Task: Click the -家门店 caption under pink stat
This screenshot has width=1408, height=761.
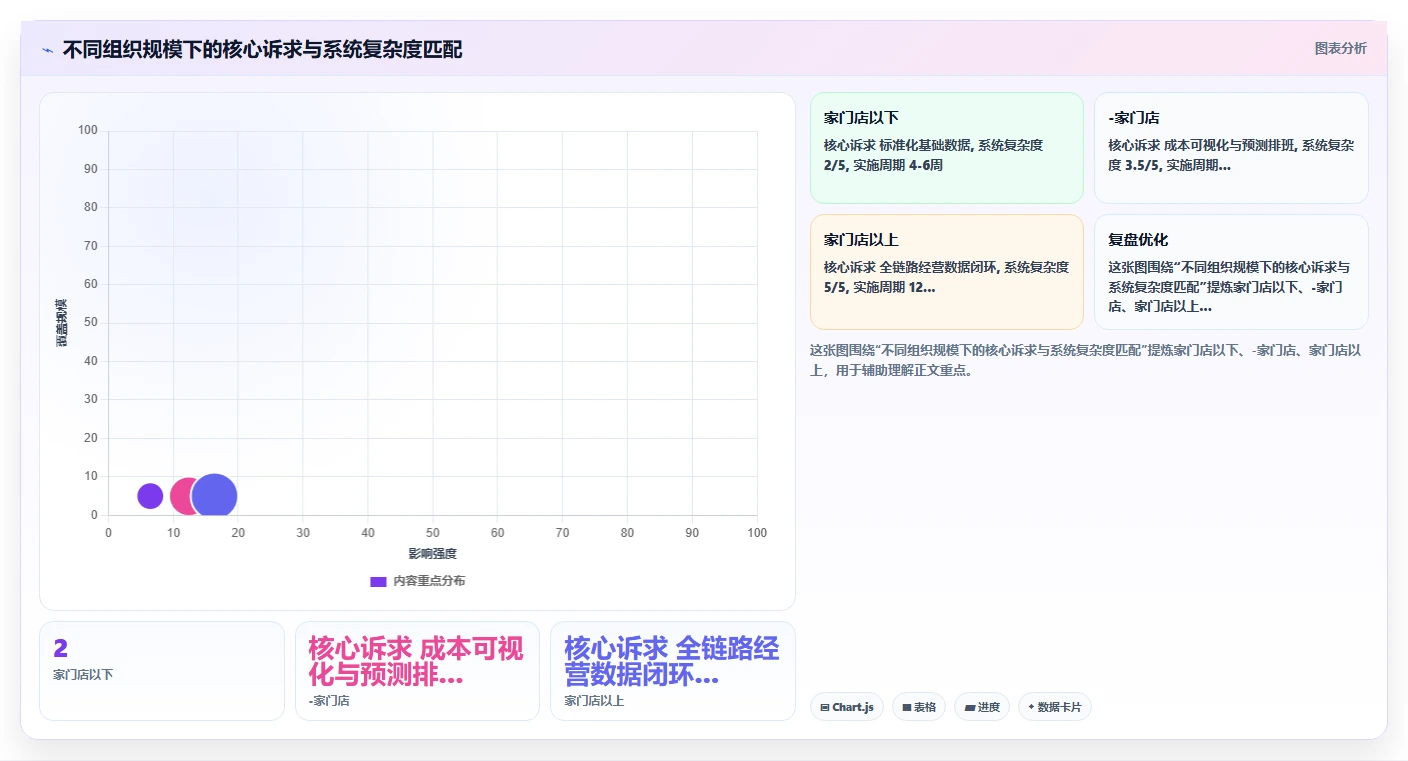Action: click(x=329, y=701)
